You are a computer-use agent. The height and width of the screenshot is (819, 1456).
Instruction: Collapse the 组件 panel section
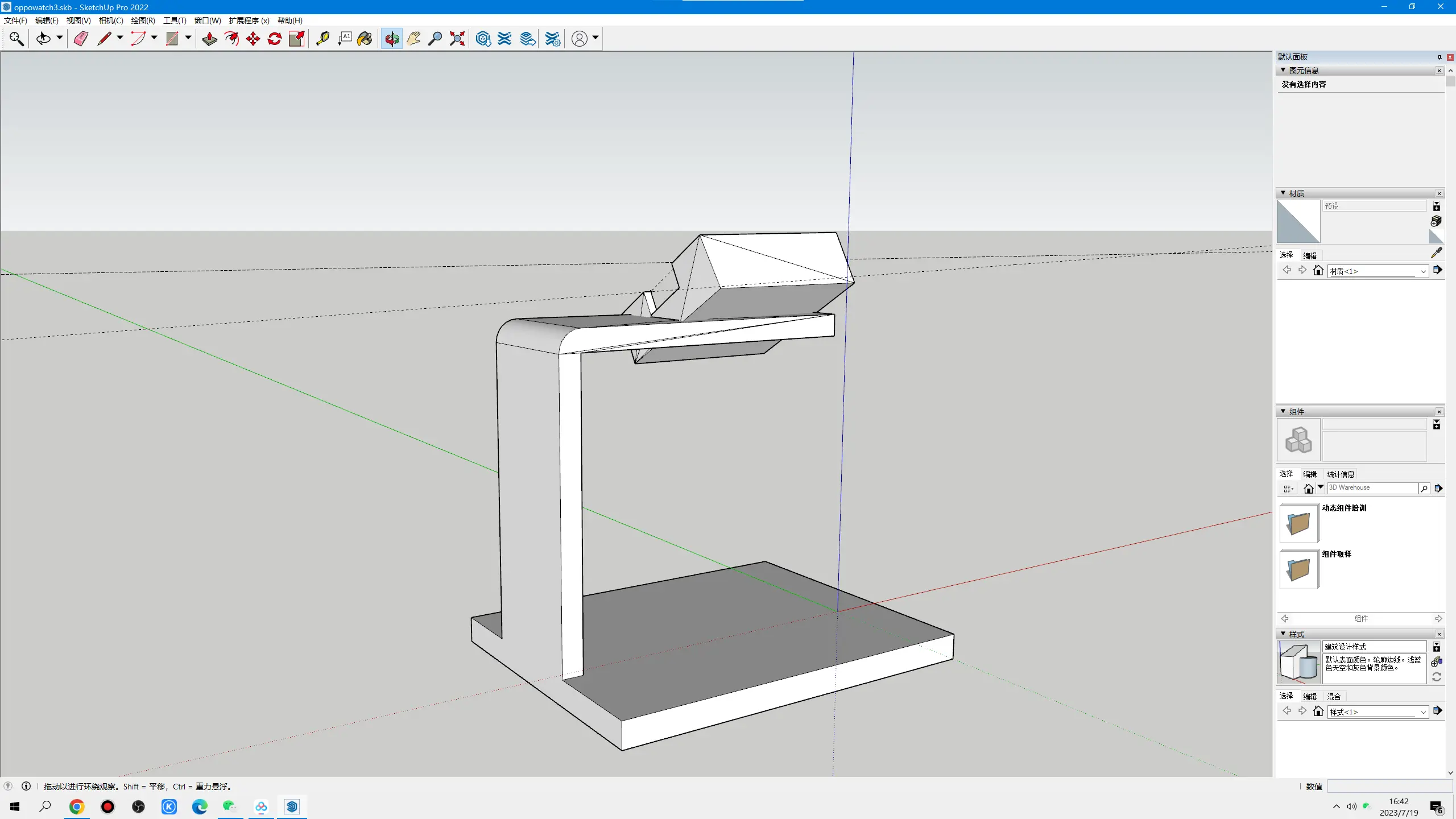[1283, 411]
